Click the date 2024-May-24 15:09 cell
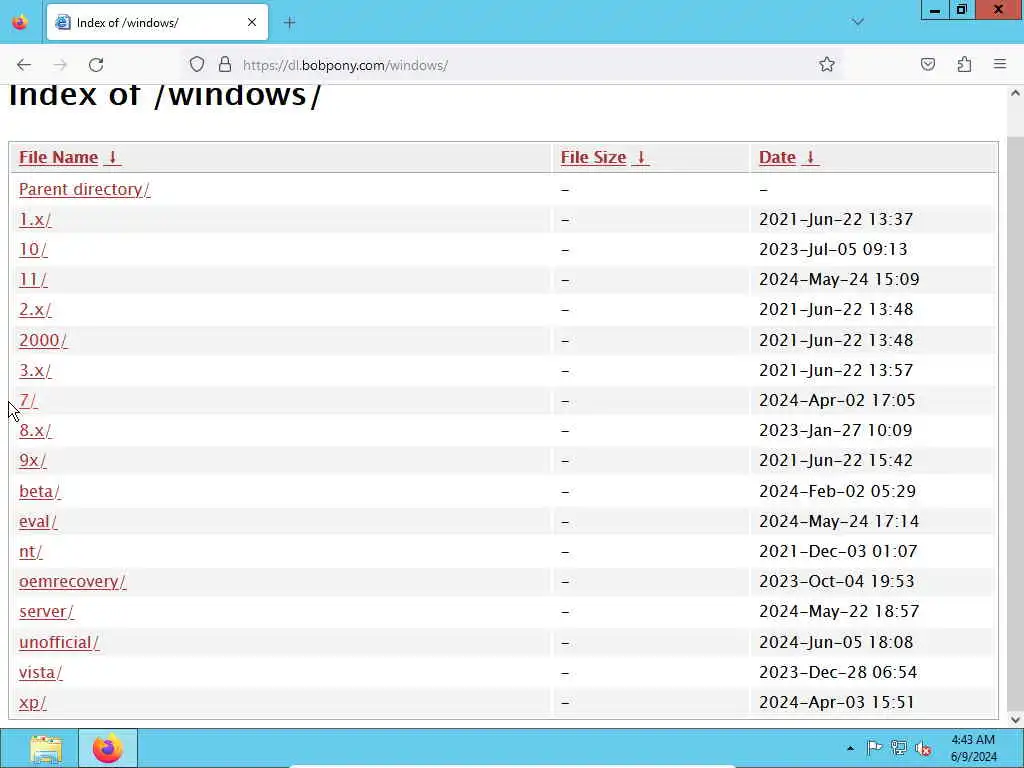Viewport: 1024px width, 768px height. coord(839,280)
